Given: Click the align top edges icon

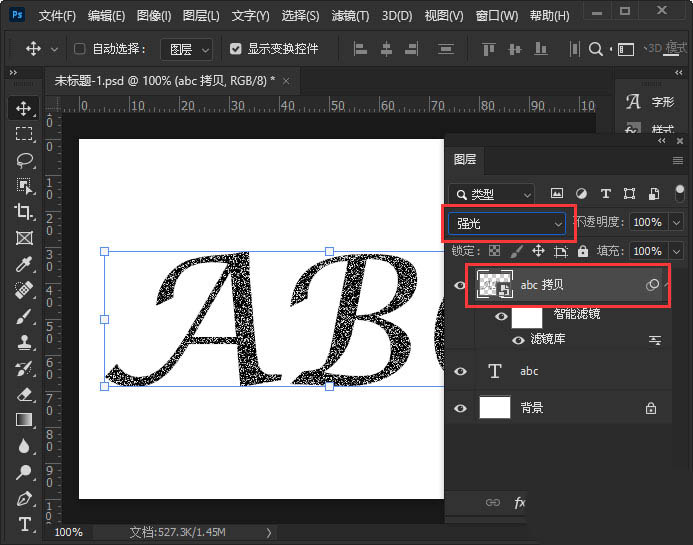Looking at the screenshot, I should point(488,49).
